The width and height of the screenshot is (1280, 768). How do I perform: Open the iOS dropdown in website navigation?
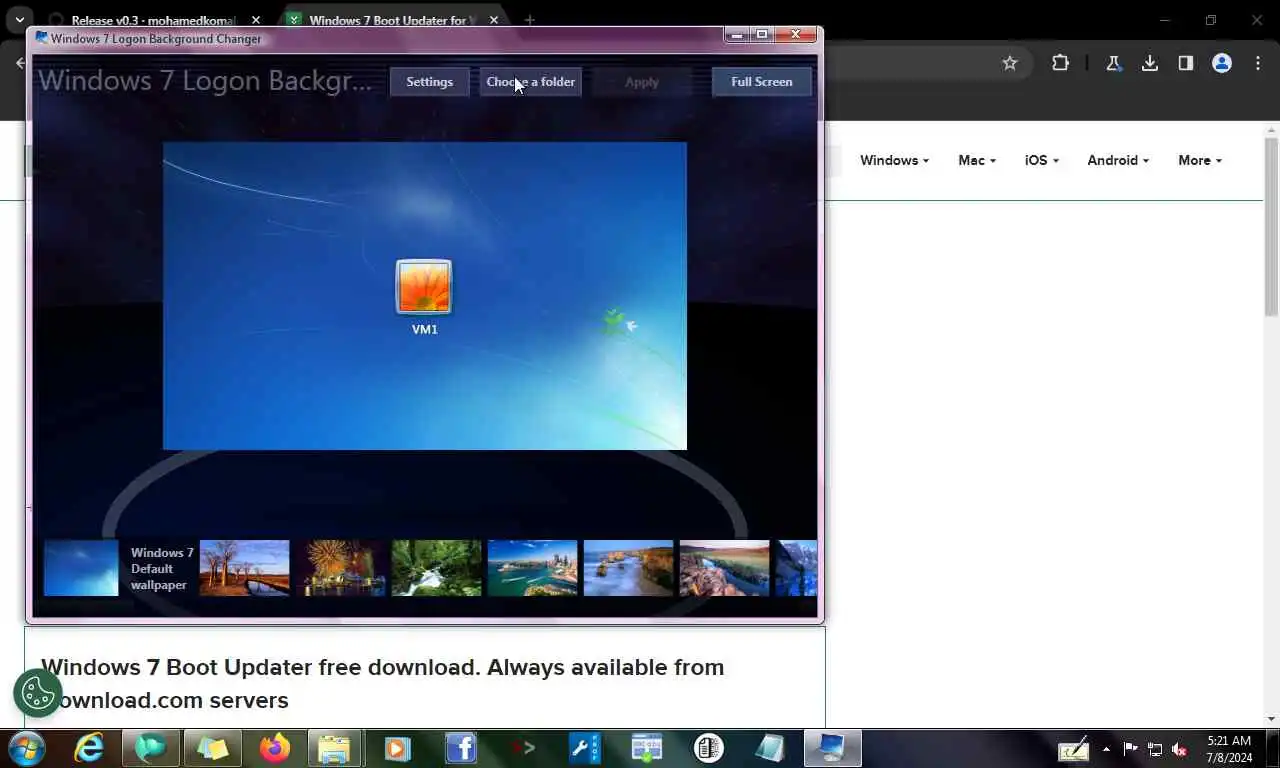click(x=1041, y=160)
